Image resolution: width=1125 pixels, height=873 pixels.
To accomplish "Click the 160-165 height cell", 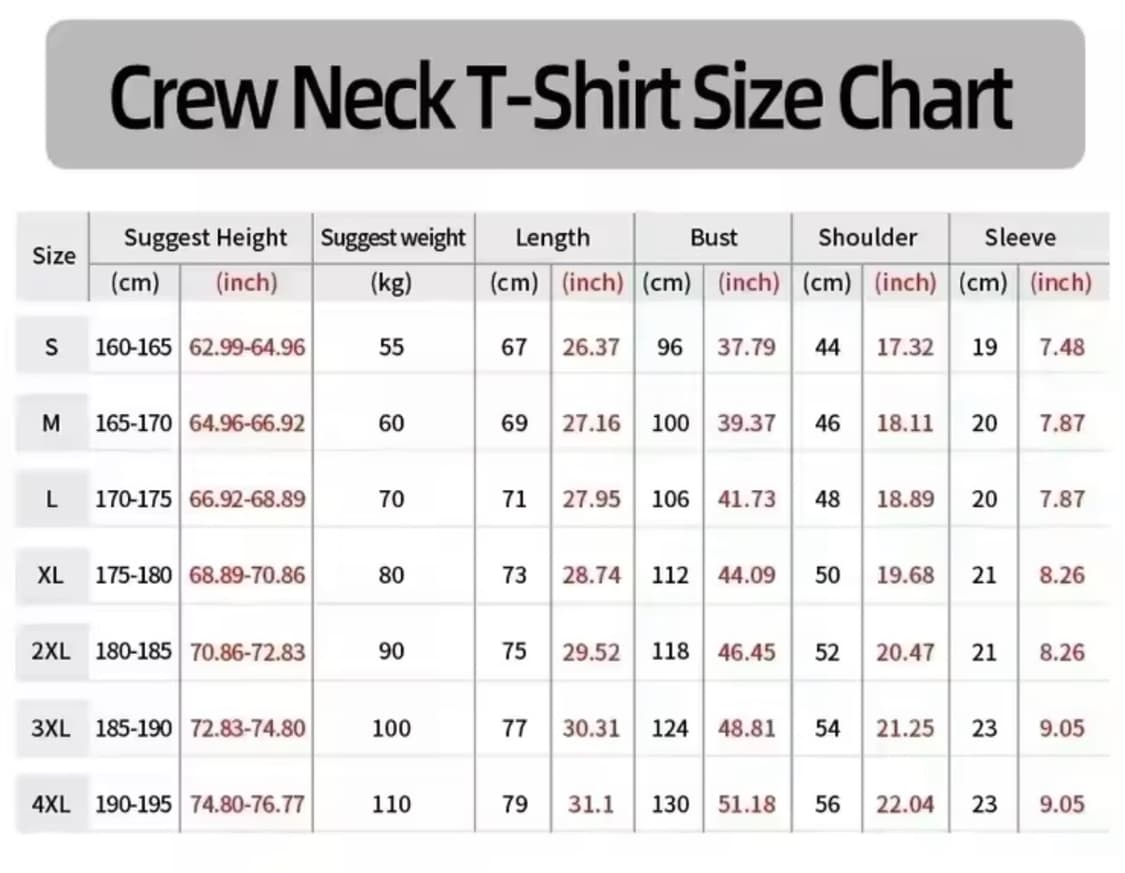I will [134, 348].
